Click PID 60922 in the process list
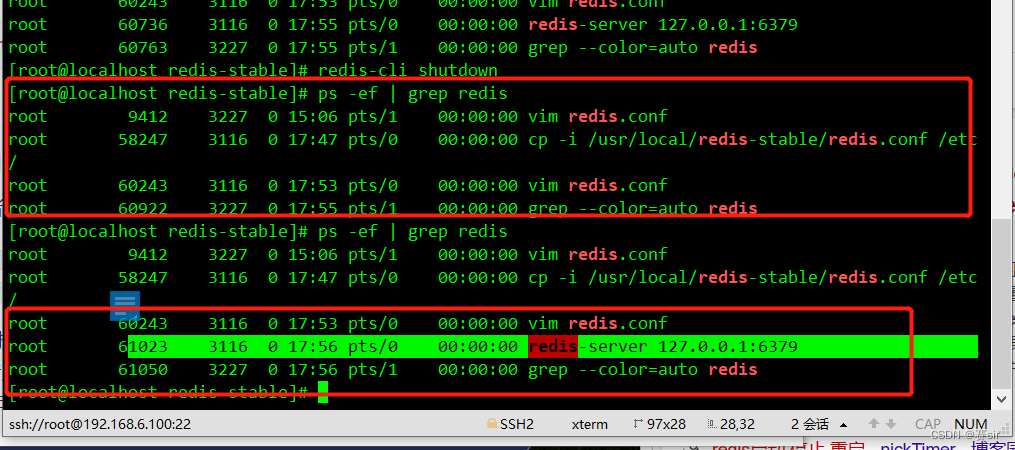Viewport: 1015px width, 450px height. [143, 208]
